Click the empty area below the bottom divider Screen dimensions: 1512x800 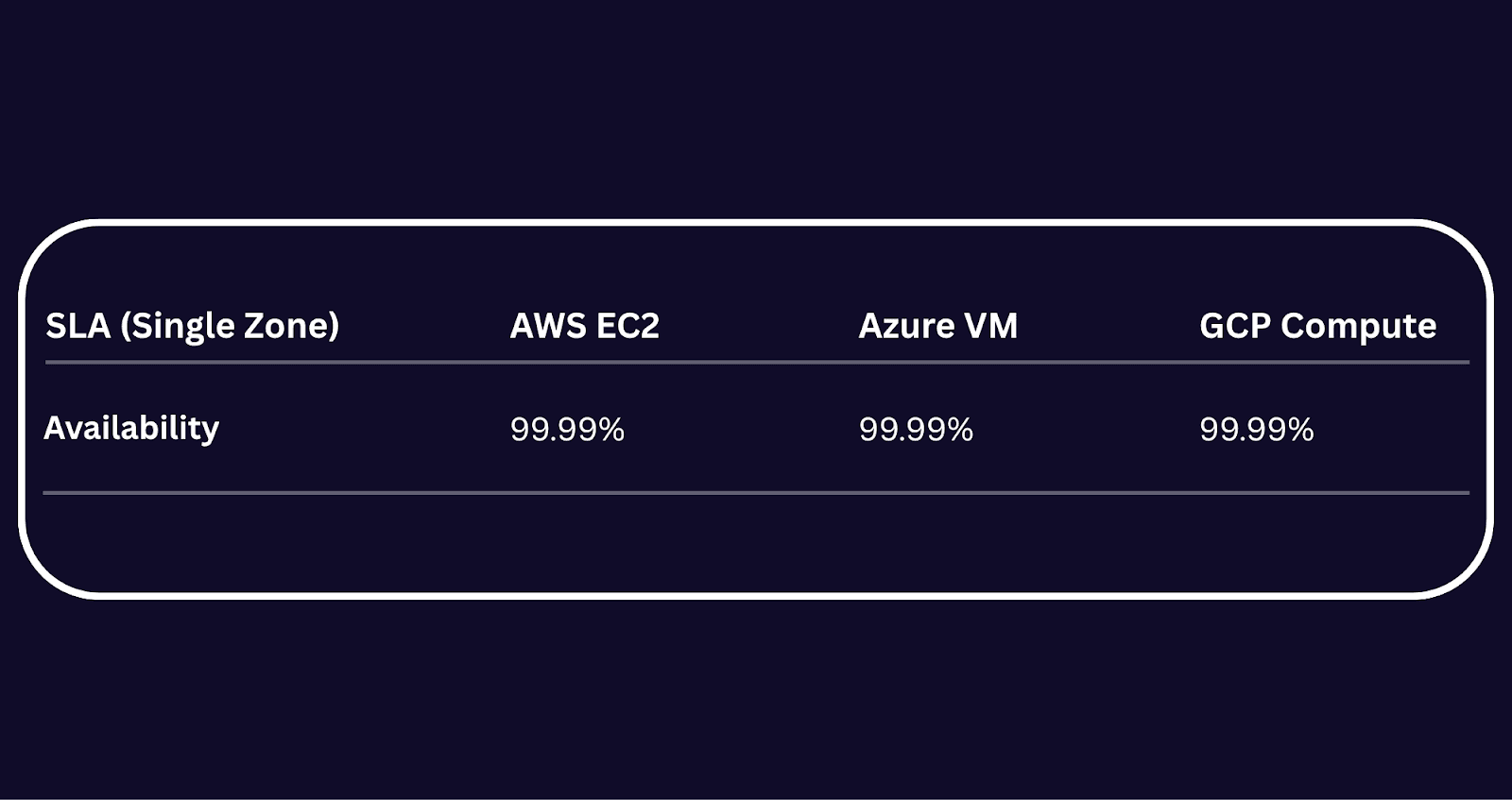[756, 543]
